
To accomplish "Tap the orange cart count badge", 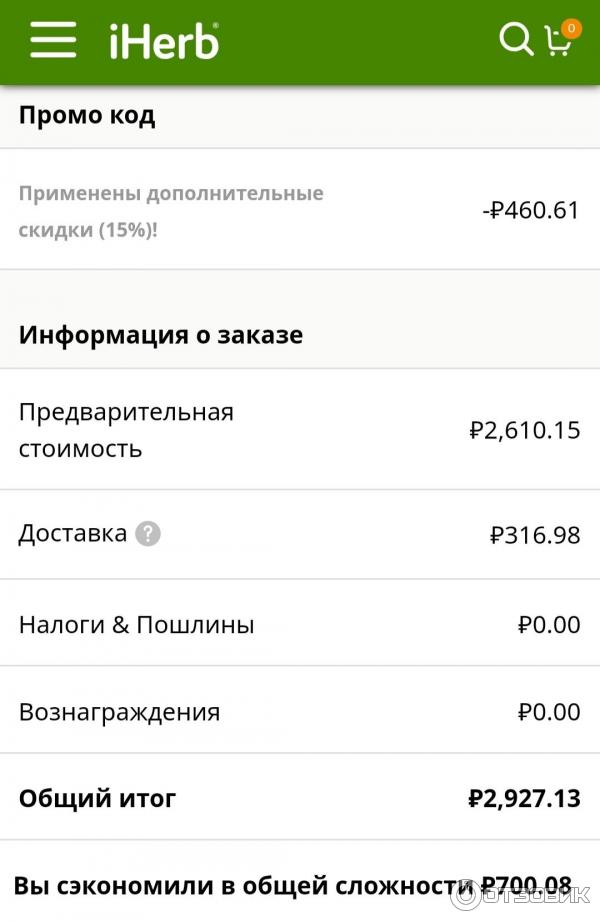I will 571,28.
